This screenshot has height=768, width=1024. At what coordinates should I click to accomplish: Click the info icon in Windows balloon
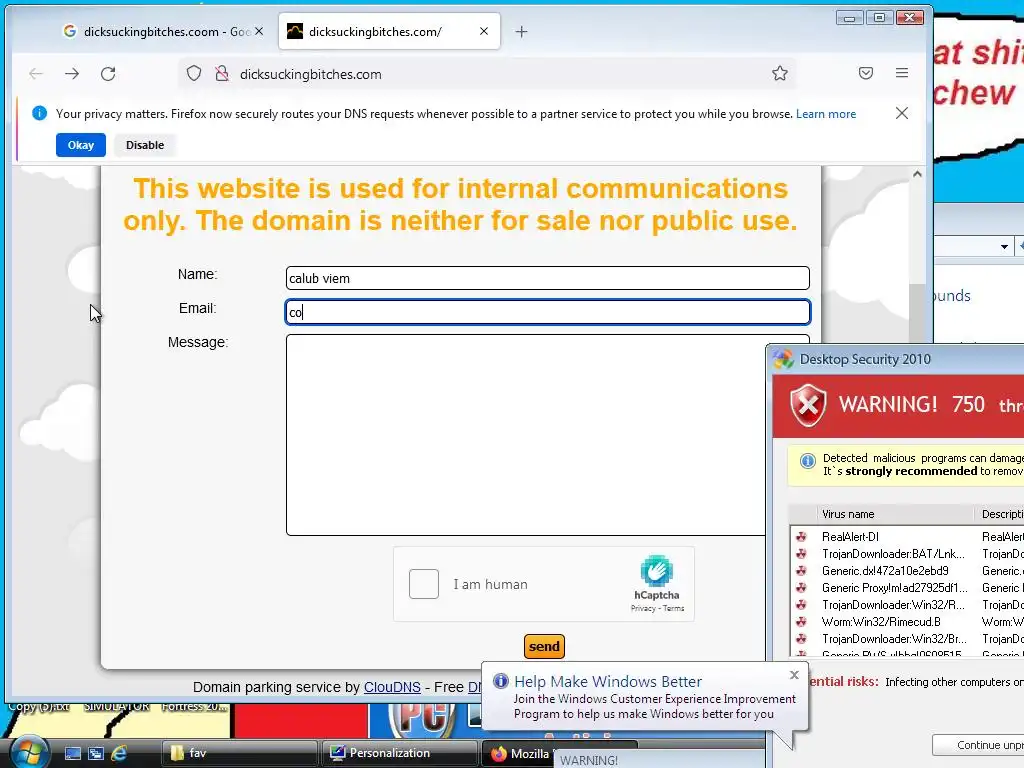pos(501,681)
